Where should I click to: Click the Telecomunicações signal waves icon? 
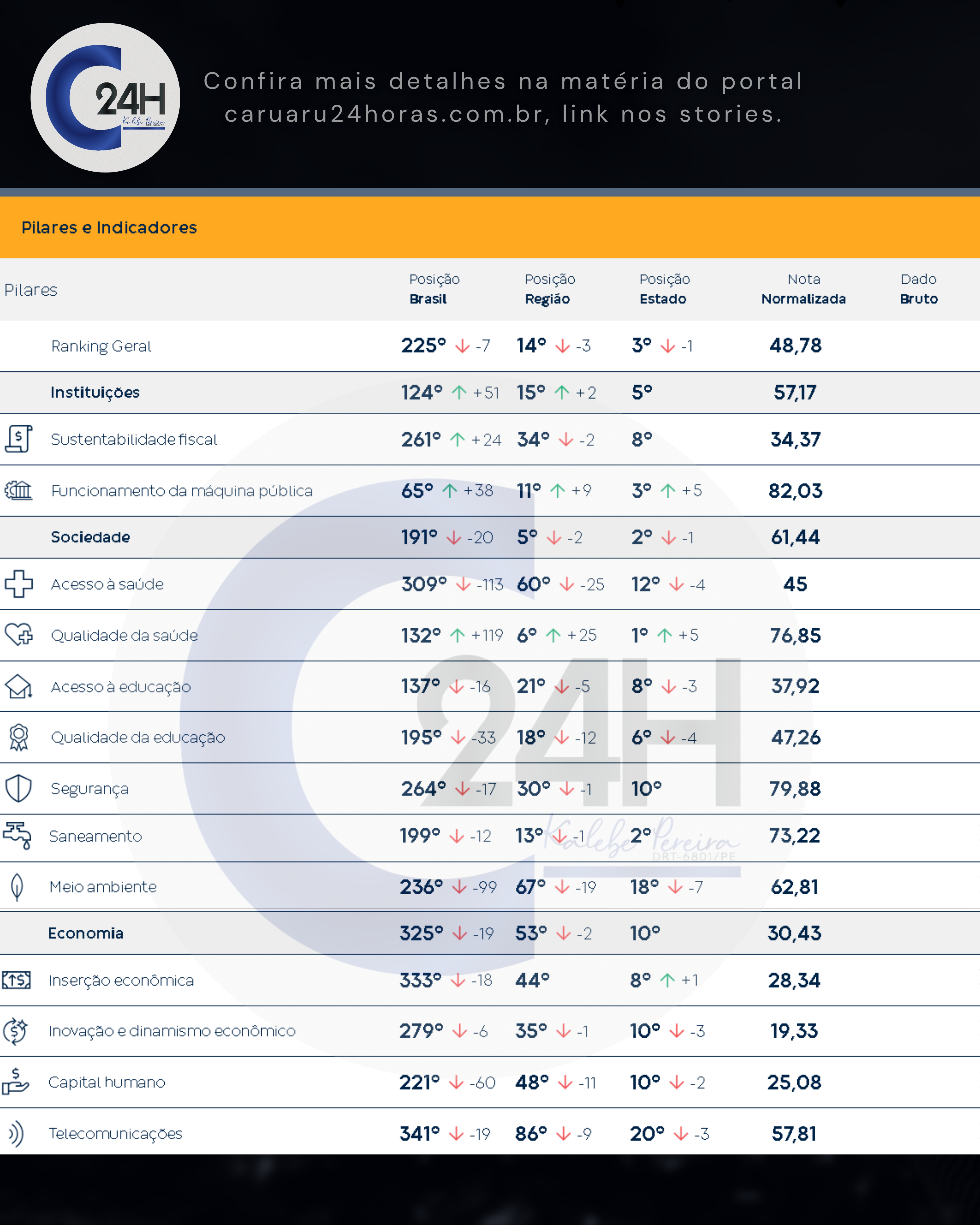[x=16, y=1134]
